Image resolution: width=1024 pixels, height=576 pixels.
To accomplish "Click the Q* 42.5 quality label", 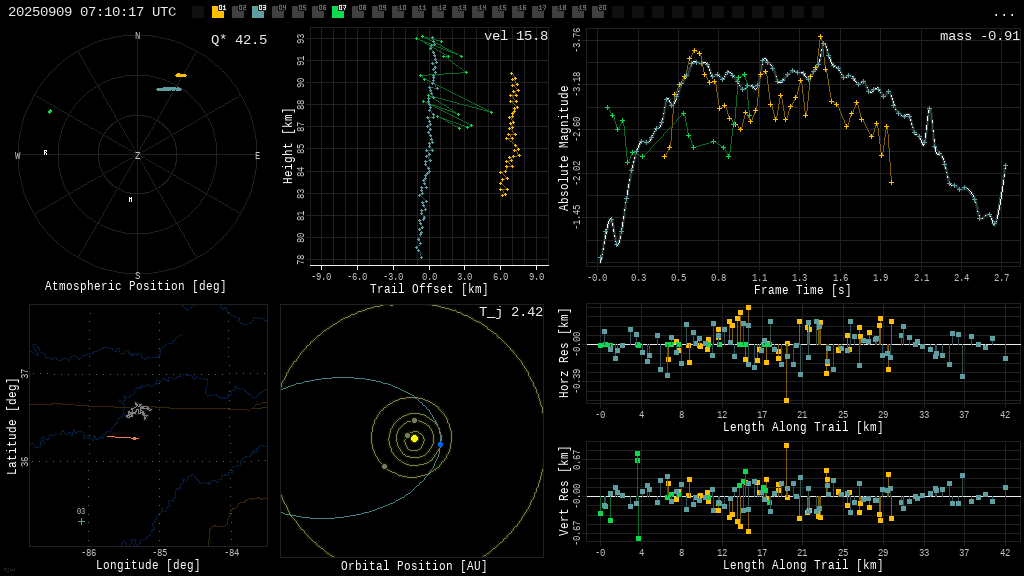I will (x=238, y=40).
